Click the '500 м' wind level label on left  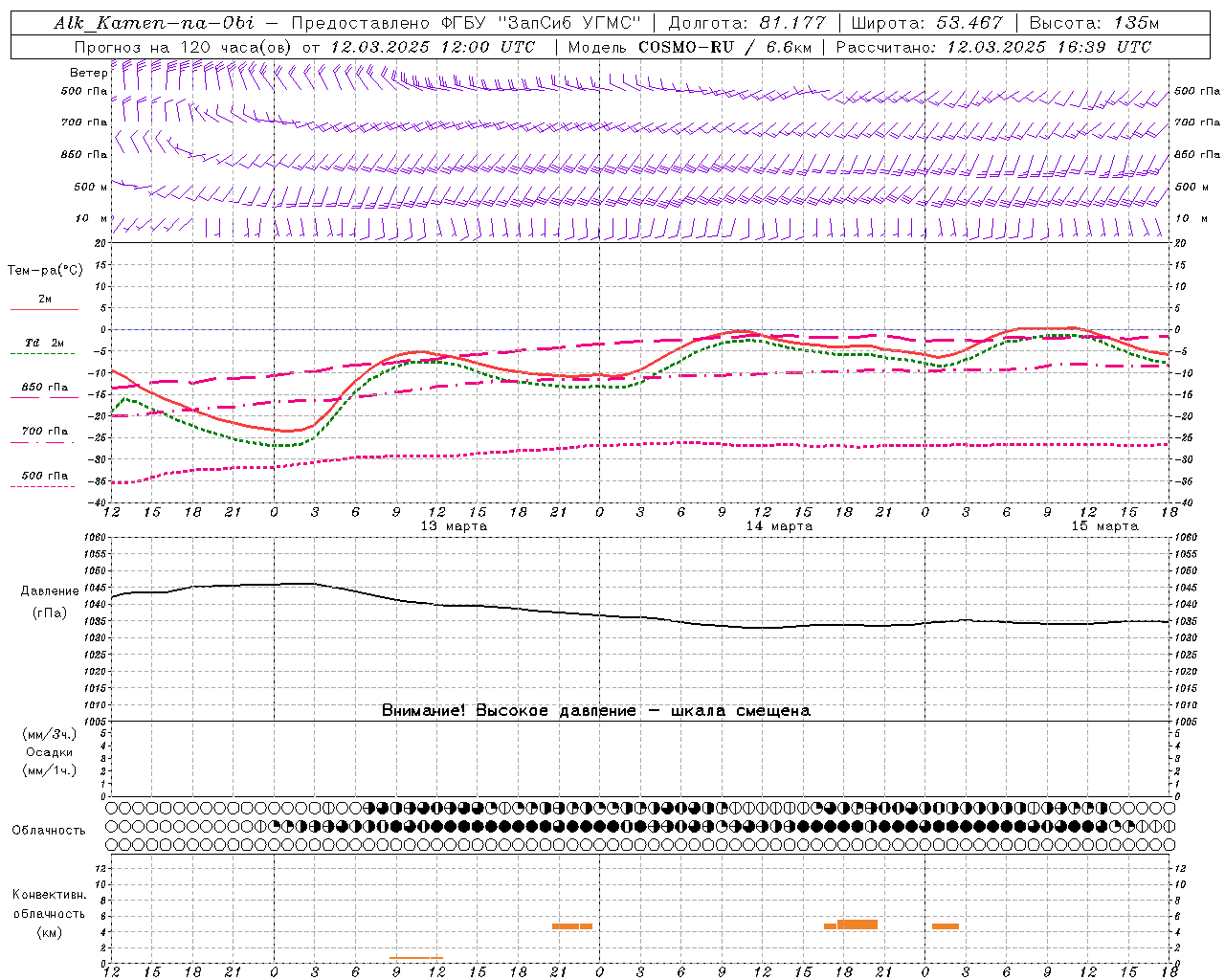(x=91, y=187)
